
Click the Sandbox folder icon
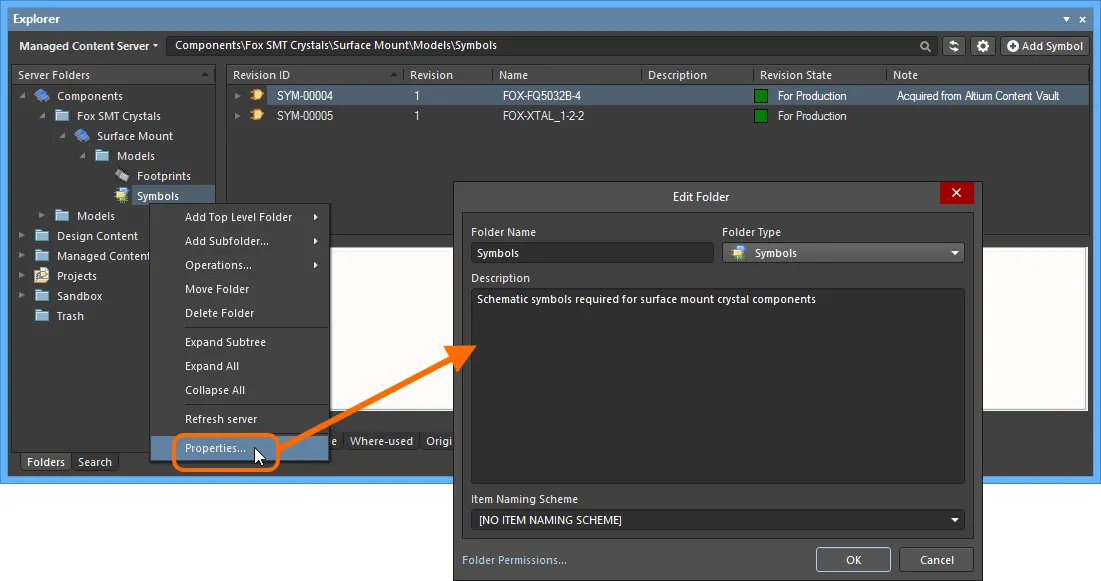pos(42,296)
